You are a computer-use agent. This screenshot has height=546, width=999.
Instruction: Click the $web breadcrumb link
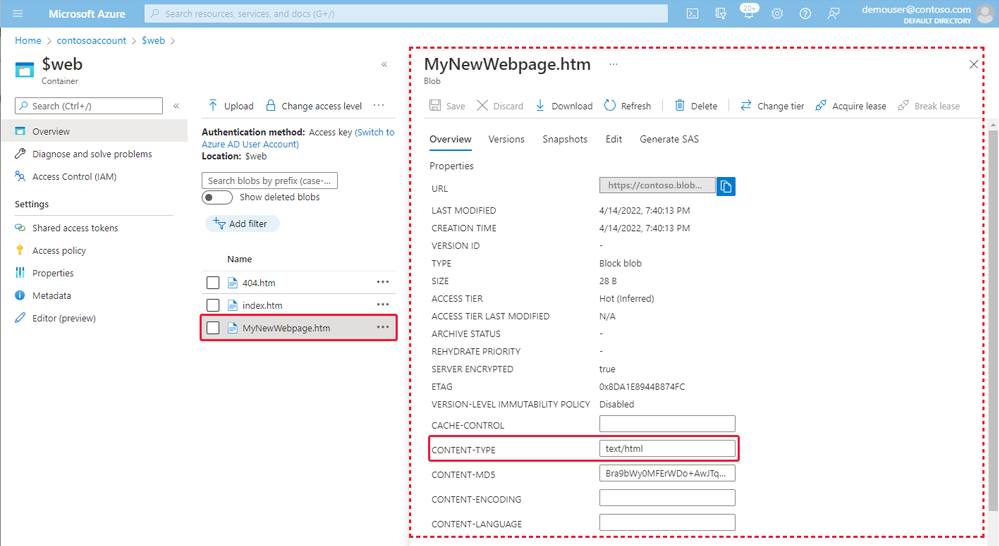tap(153, 40)
